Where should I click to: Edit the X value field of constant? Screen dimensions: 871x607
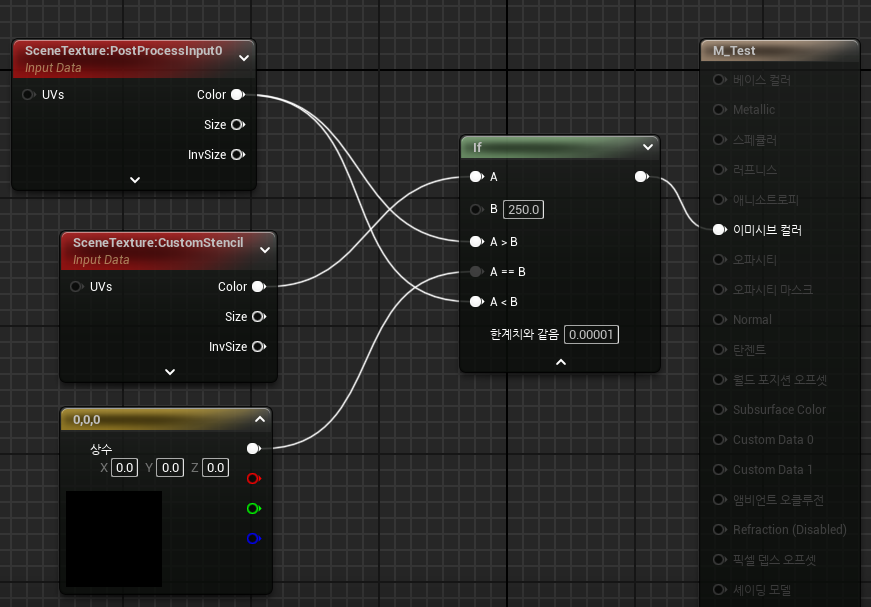[x=124, y=468]
